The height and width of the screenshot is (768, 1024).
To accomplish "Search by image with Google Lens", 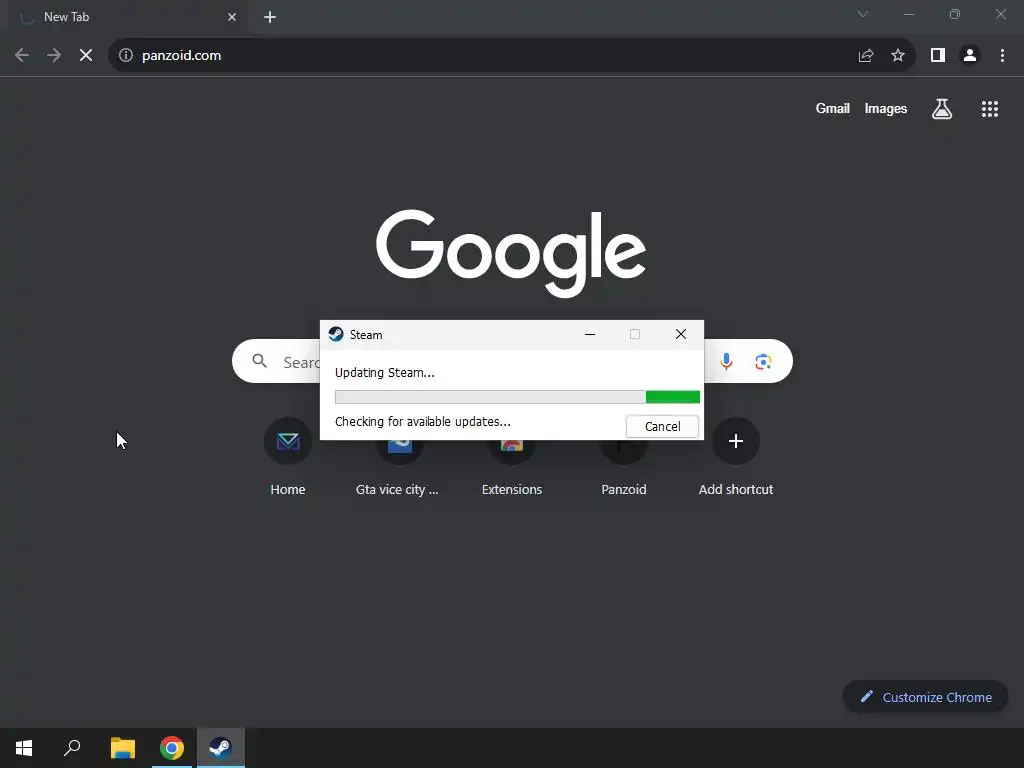I will click(x=763, y=361).
